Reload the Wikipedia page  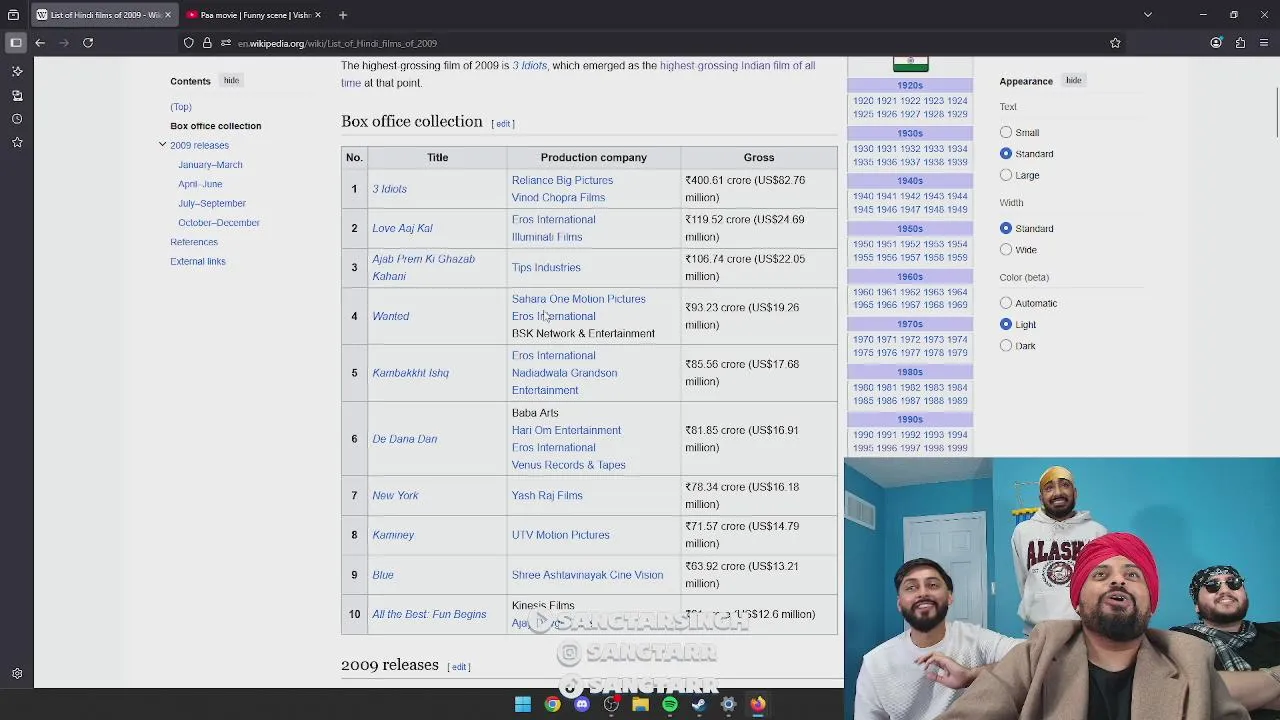point(88,43)
